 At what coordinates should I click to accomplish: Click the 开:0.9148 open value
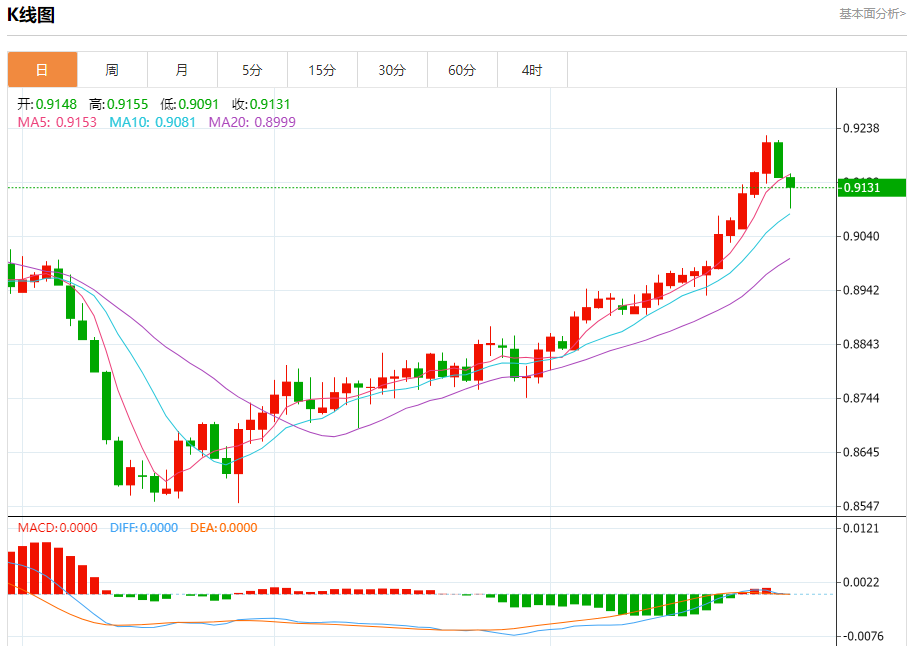tap(47, 104)
